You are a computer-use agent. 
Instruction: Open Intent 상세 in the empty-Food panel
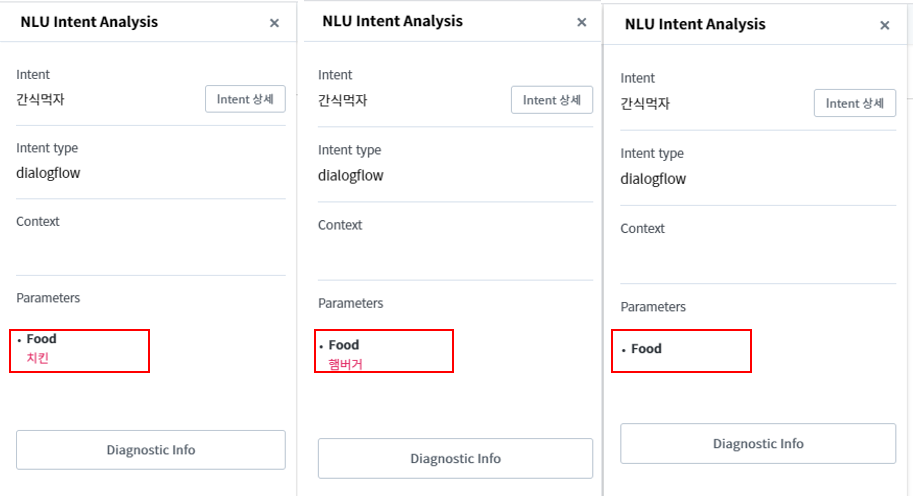tap(854, 103)
